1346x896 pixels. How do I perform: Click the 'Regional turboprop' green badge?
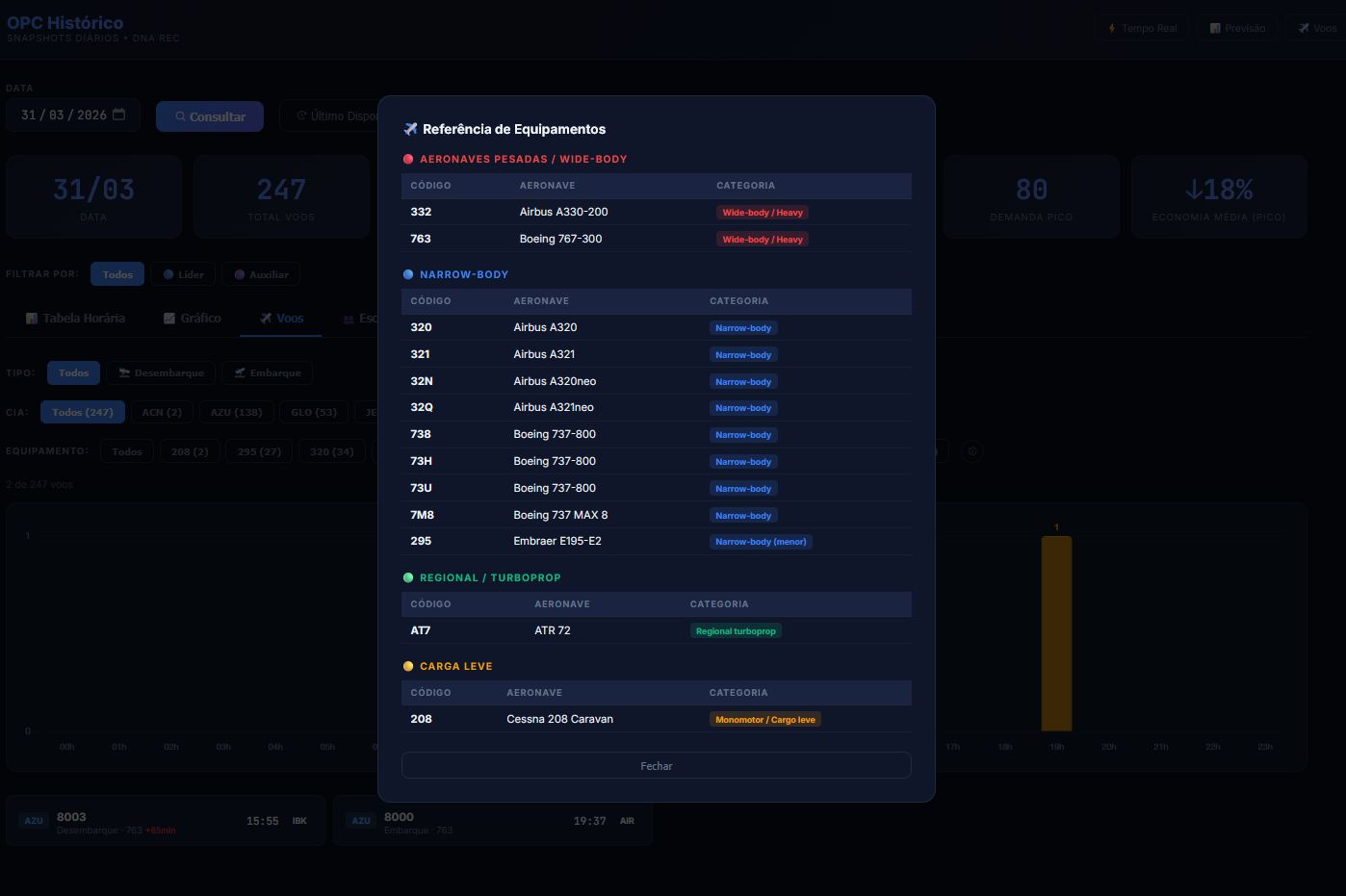click(736, 631)
